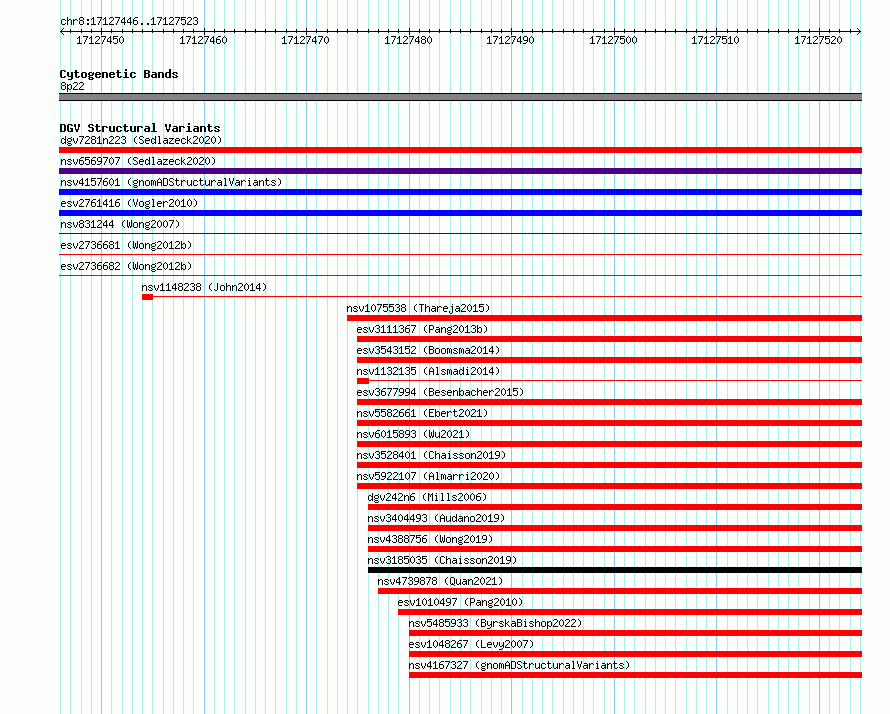Viewport: 890px width, 714px height.
Task: Click the red bar under esv1048267
Action: [x=635, y=654]
